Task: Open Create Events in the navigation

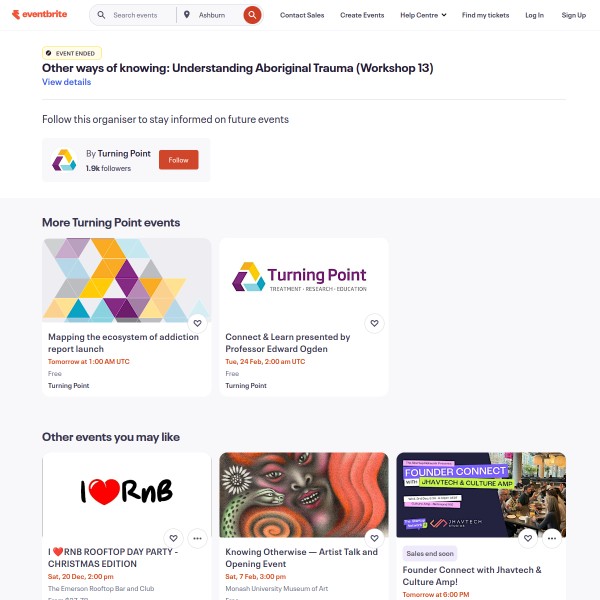Action: 362,15
